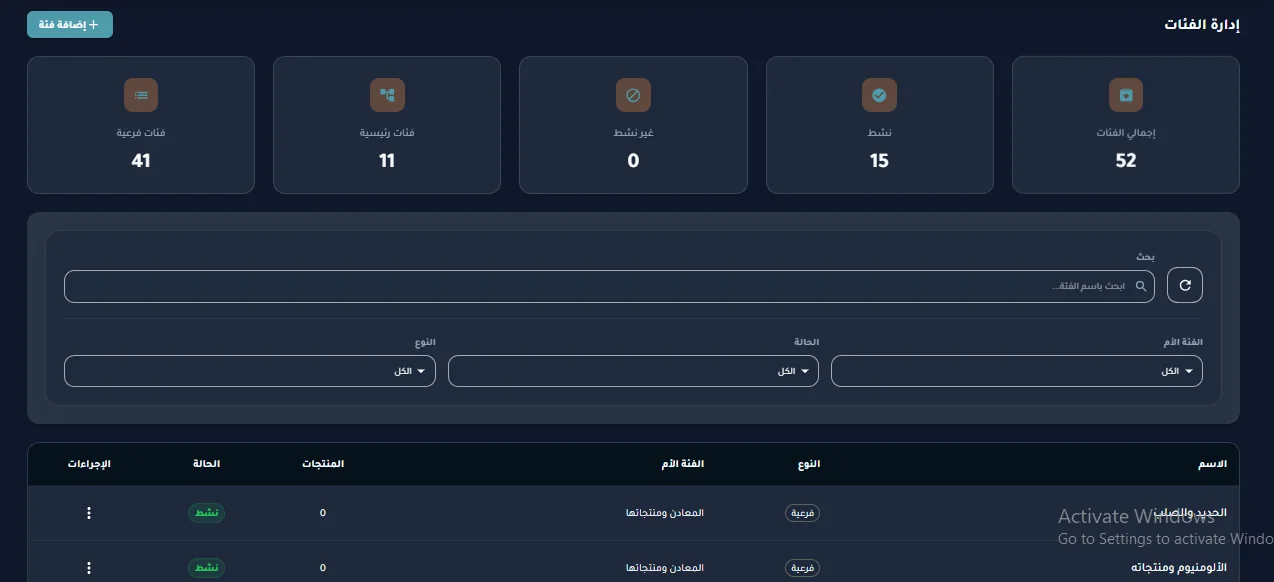Click the إدارة الفئات page title
This screenshot has height=582, width=1274.
click(x=1202, y=25)
